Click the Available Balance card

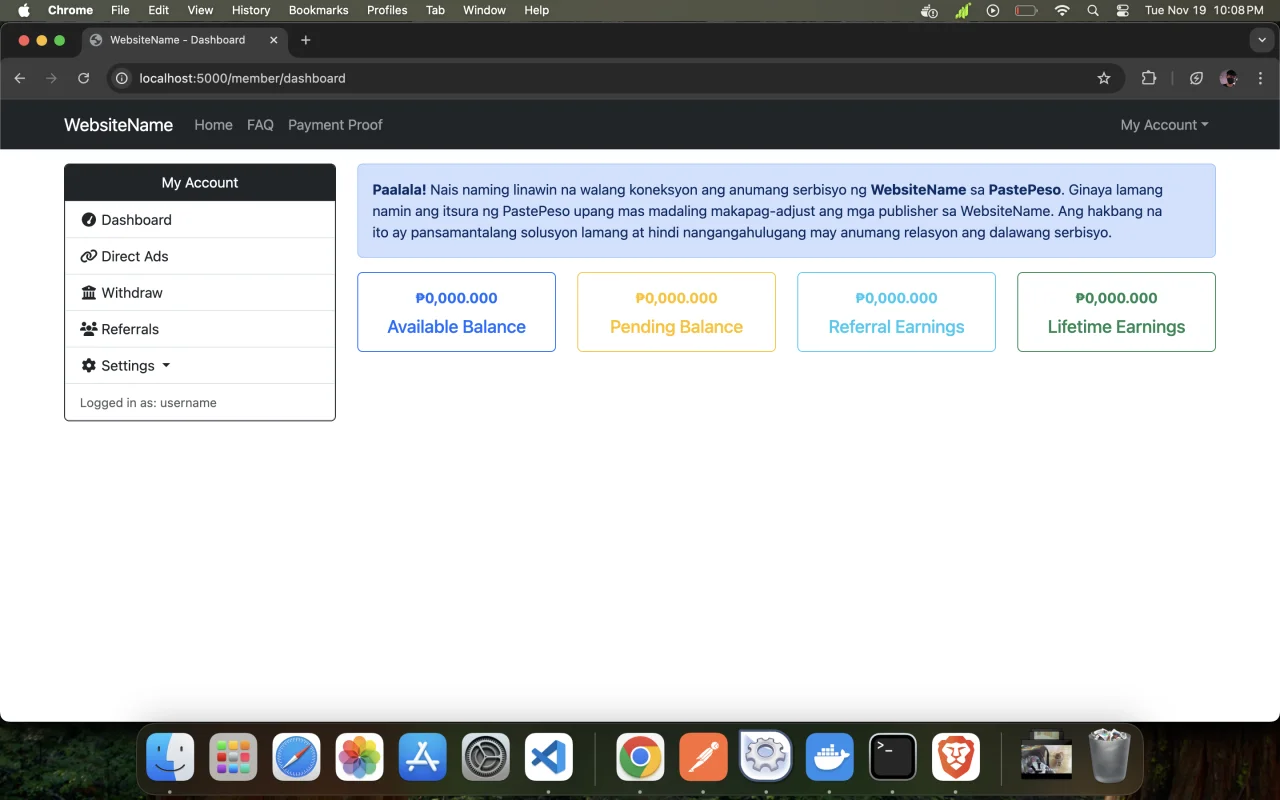pyautogui.click(x=456, y=312)
